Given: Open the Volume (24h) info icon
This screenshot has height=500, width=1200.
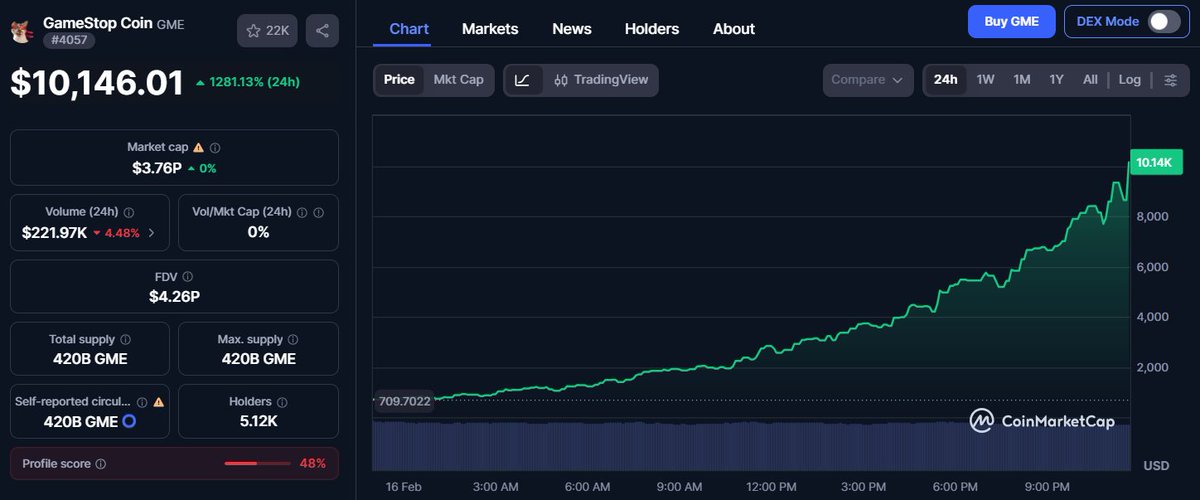Looking at the screenshot, I should click(x=129, y=212).
